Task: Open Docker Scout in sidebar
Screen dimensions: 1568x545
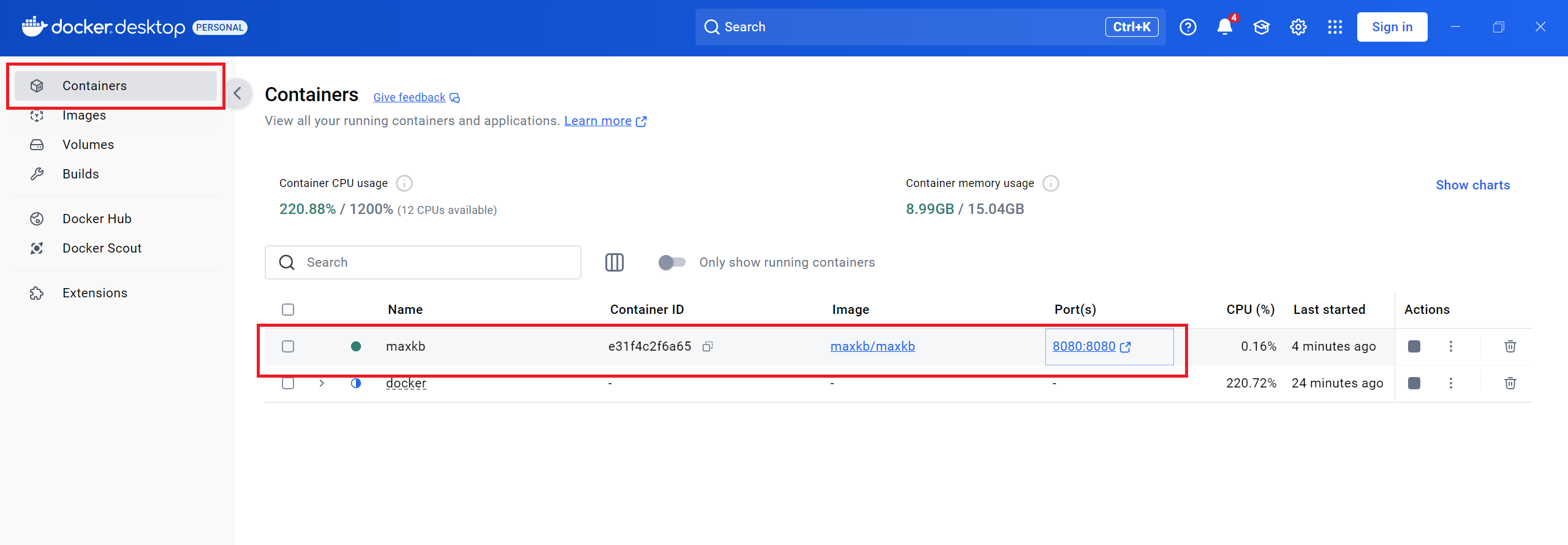Action: [116, 248]
